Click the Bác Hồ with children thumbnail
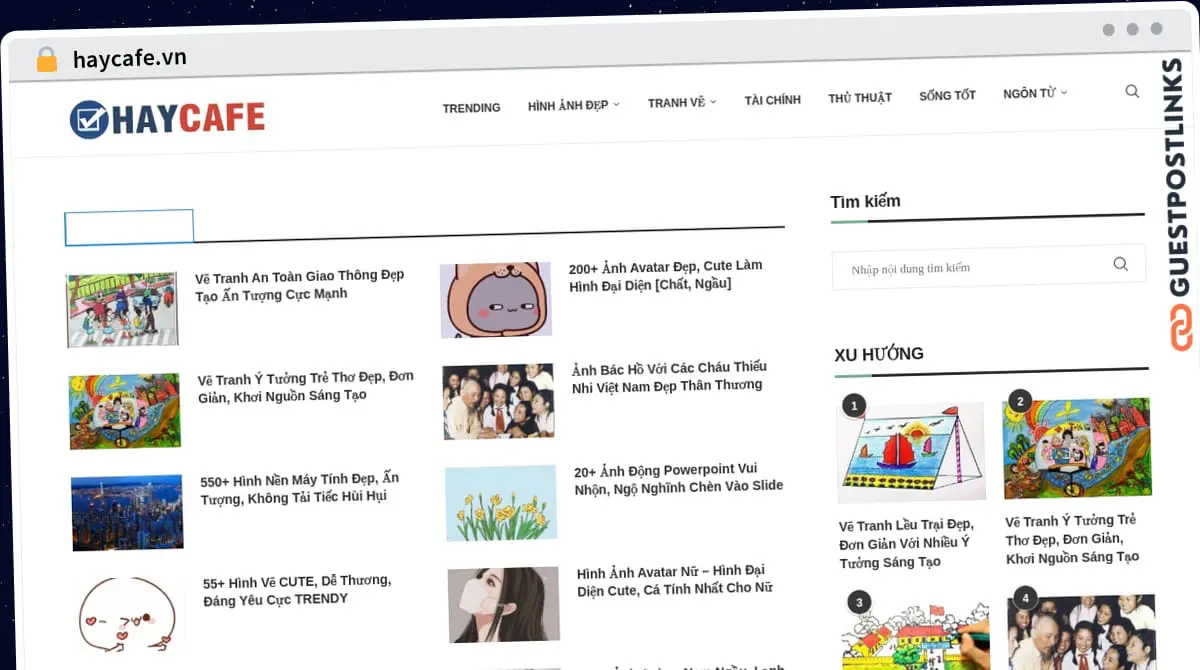The height and width of the screenshot is (670, 1200). point(498,401)
